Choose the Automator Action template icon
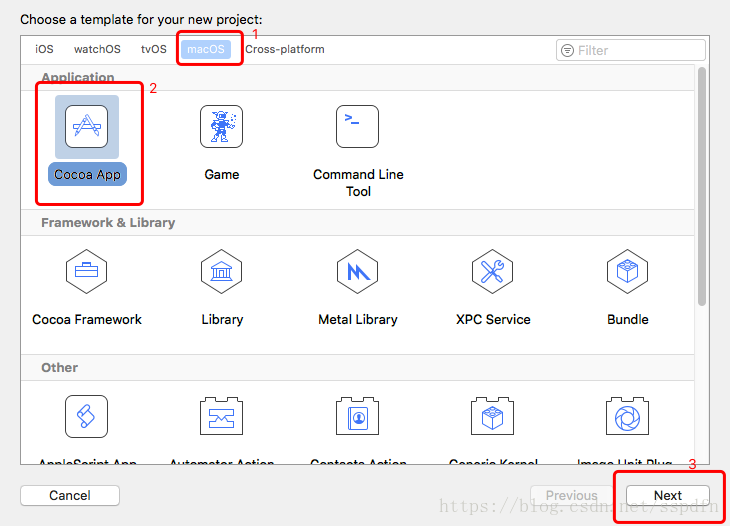This screenshot has width=730, height=526. 222,416
